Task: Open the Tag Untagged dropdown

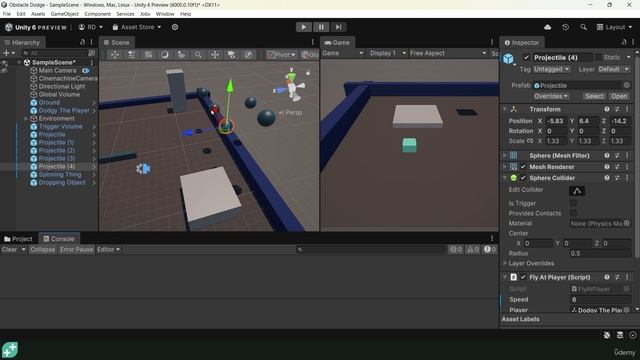Action: coord(551,69)
